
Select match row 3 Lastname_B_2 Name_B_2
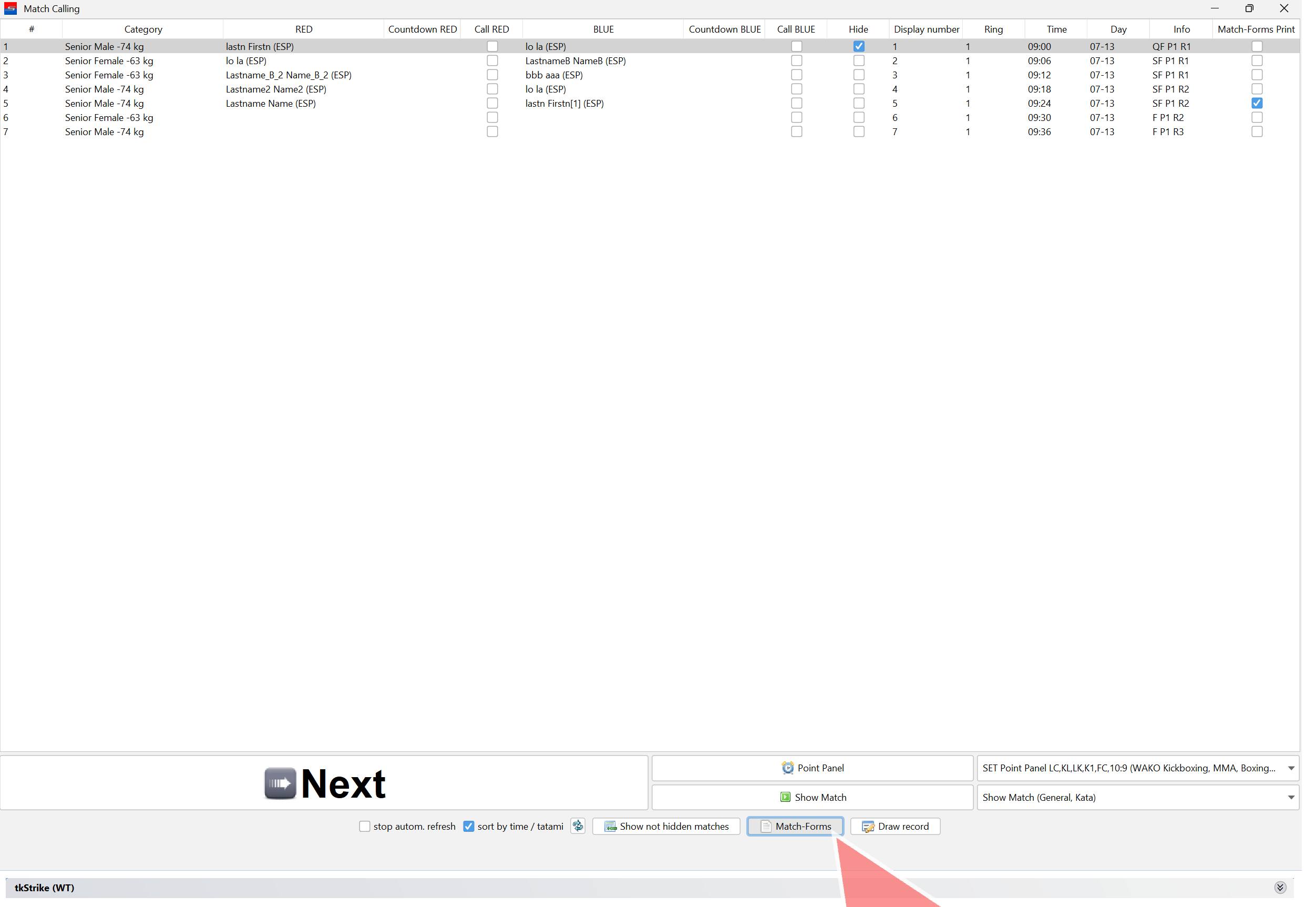[x=289, y=75]
